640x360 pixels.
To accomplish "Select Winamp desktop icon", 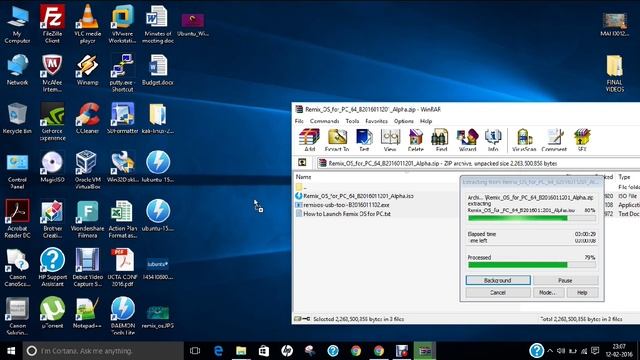I will [x=87, y=69].
